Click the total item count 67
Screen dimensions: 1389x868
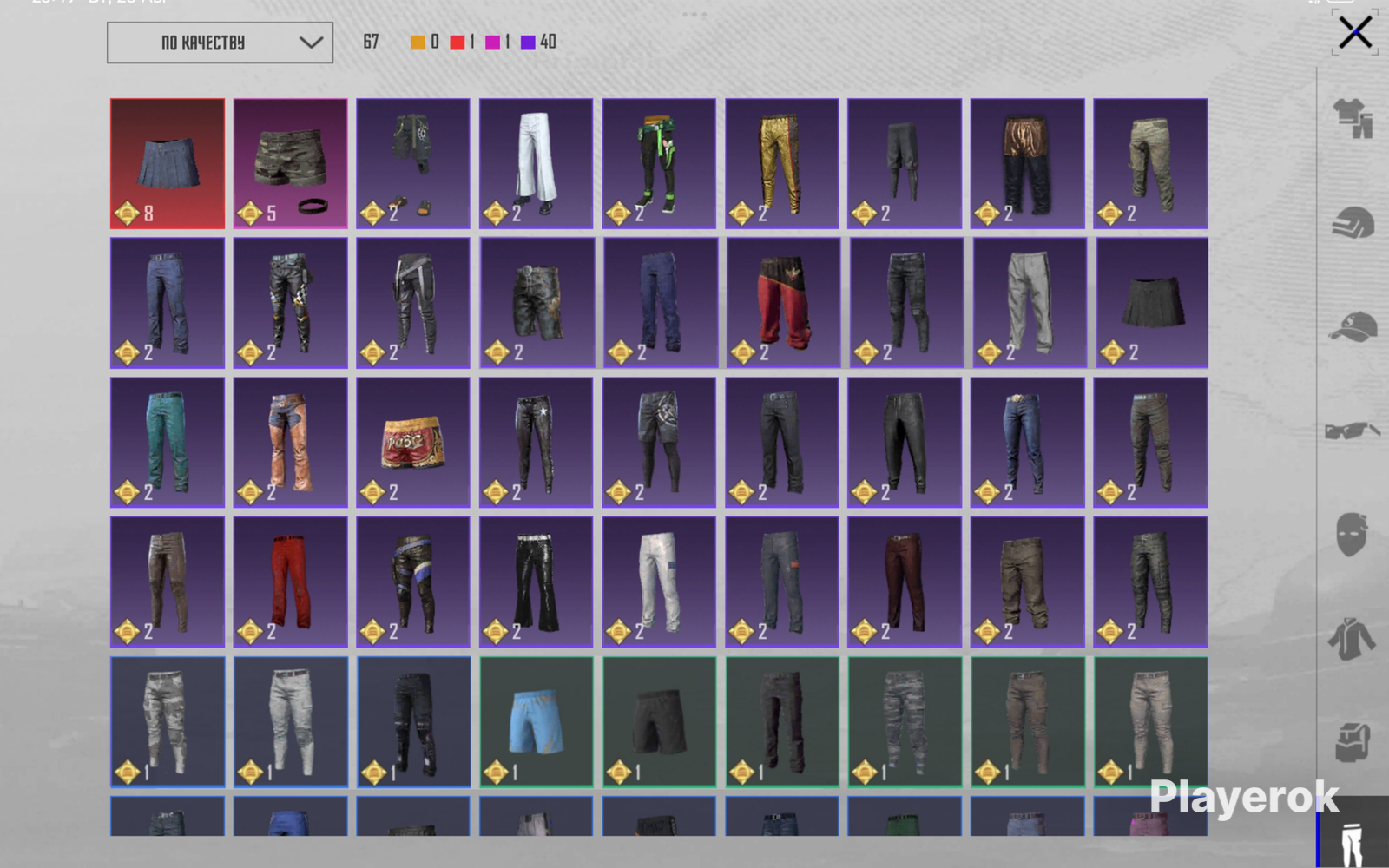pyautogui.click(x=371, y=42)
